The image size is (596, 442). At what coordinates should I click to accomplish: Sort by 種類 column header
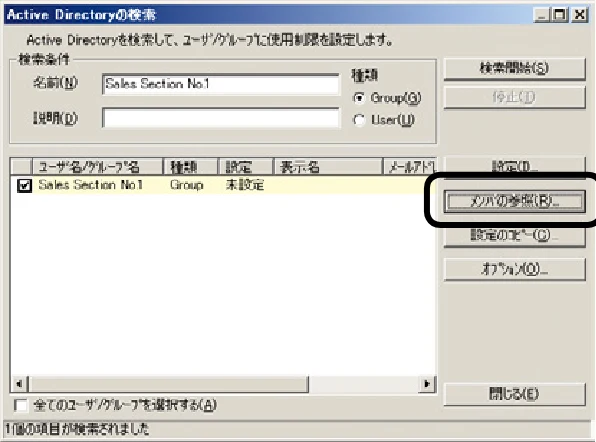190,167
